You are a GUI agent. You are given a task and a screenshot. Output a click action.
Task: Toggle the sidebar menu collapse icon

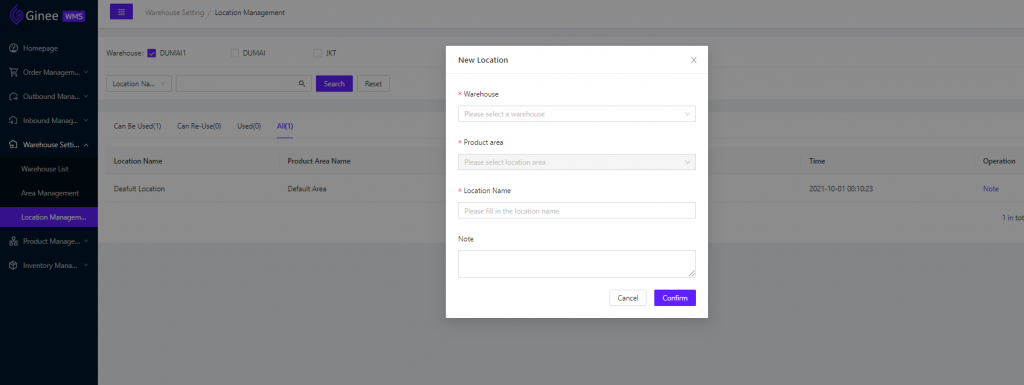pos(121,12)
